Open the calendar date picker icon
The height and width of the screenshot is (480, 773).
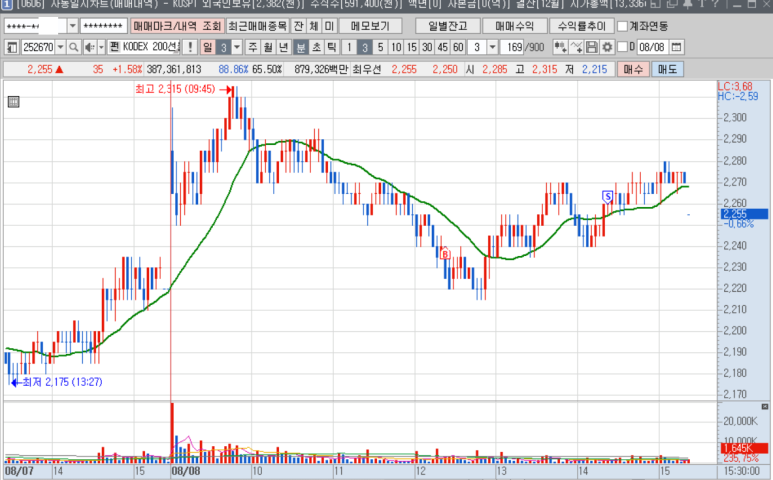point(677,47)
